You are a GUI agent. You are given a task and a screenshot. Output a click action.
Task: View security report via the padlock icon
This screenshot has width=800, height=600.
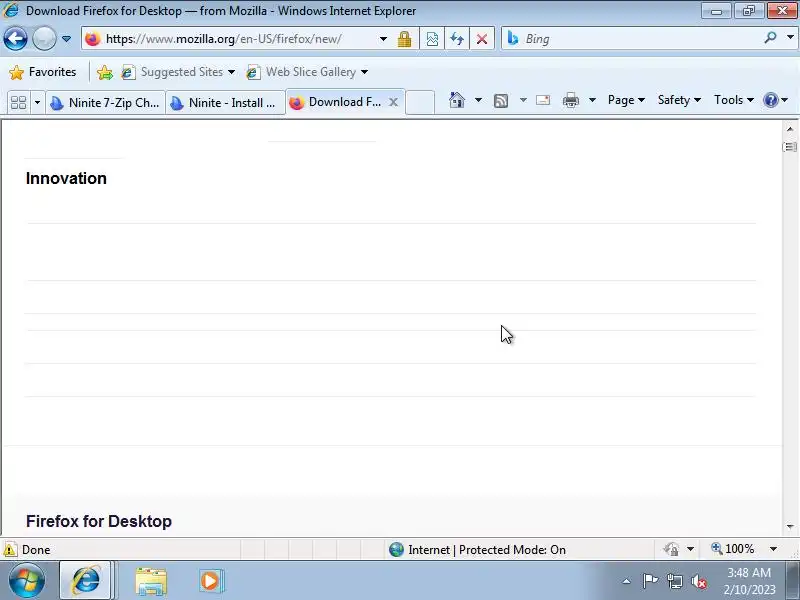pos(404,39)
